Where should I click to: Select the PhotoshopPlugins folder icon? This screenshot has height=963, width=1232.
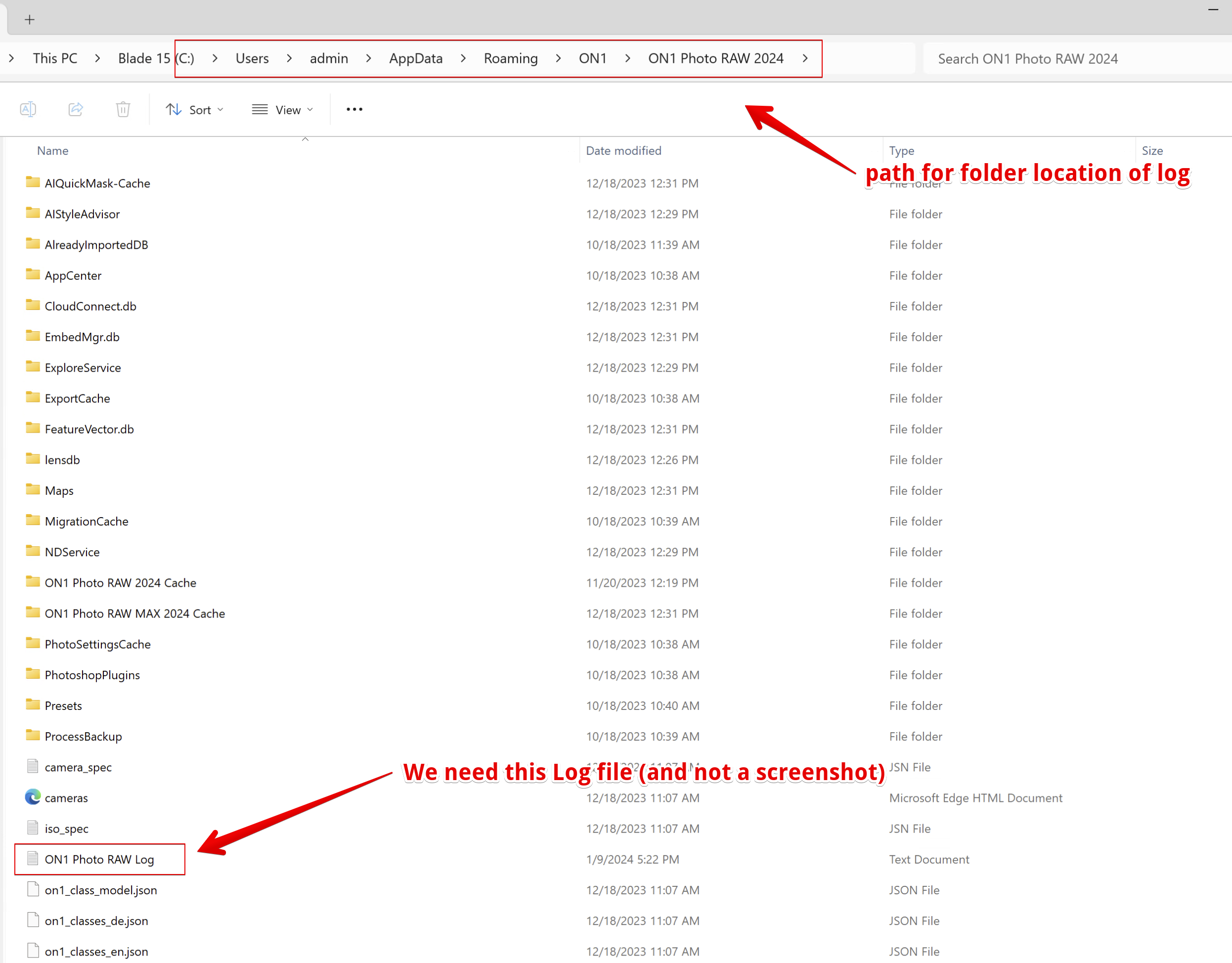[x=33, y=674]
